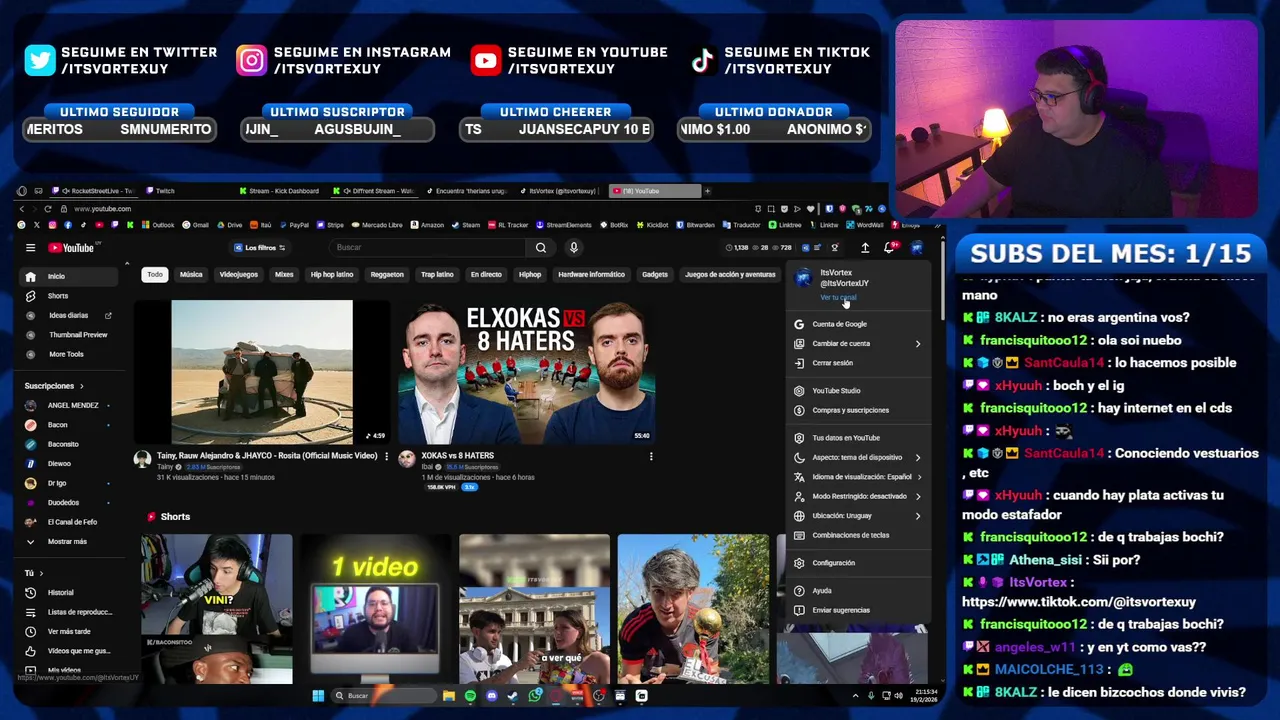Image resolution: width=1280 pixels, height=720 pixels.
Task: Open Baconsito subscription channel
Action: click(70, 444)
